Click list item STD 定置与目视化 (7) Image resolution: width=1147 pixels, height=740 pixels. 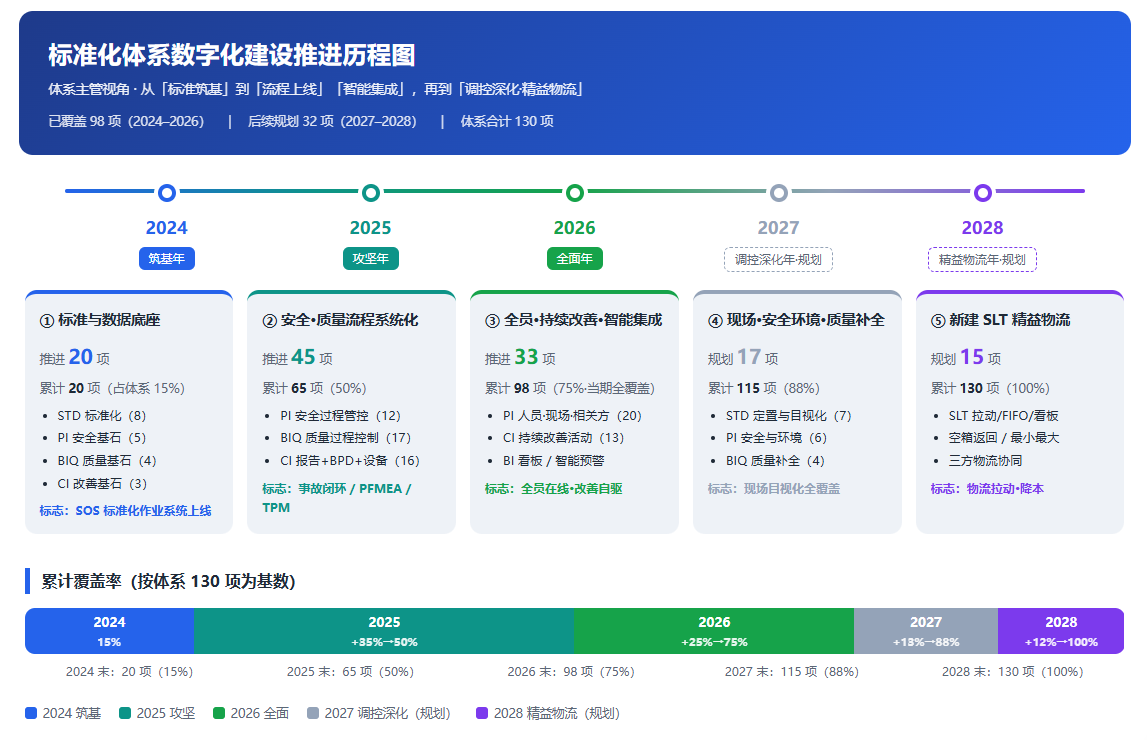click(x=789, y=415)
